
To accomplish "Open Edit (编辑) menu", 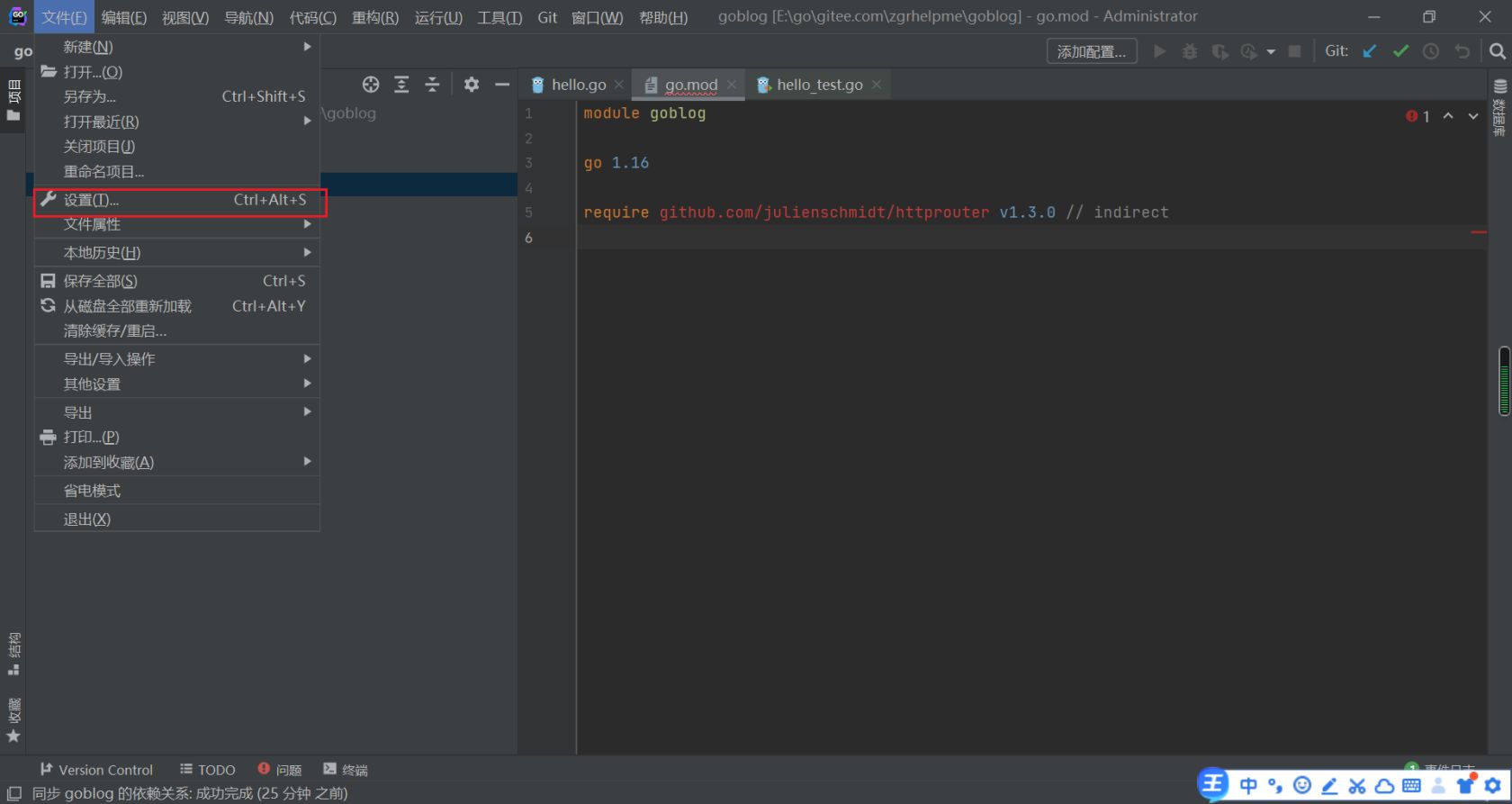I will [x=124, y=17].
